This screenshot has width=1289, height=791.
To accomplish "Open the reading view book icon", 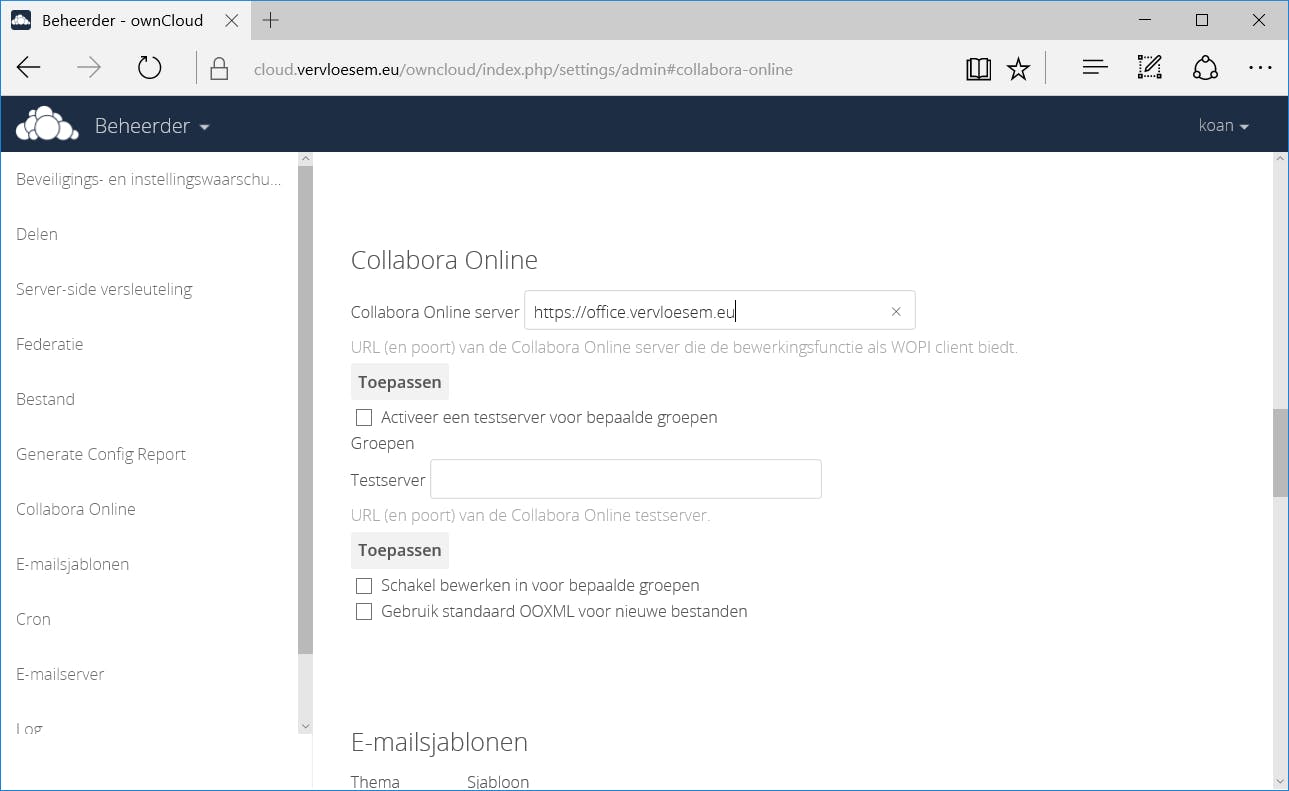I will 978,68.
